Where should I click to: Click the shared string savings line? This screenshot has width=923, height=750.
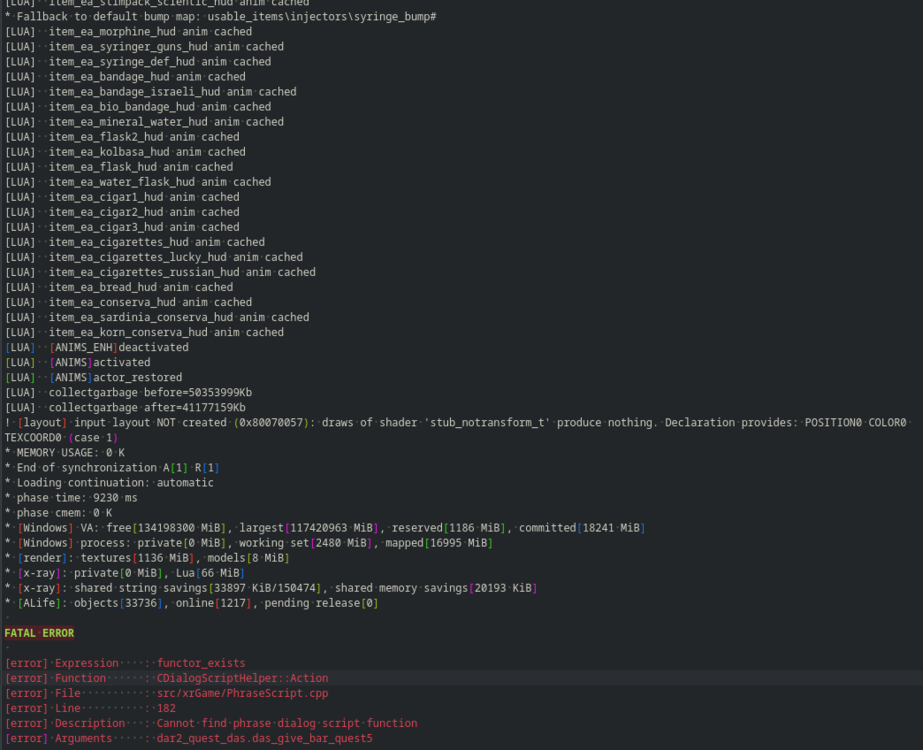click(271, 588)
